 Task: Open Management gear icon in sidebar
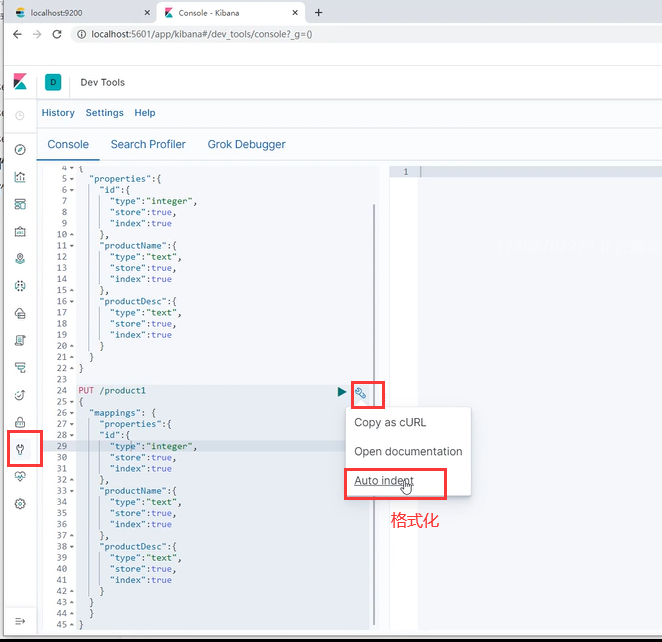point(20,504)
